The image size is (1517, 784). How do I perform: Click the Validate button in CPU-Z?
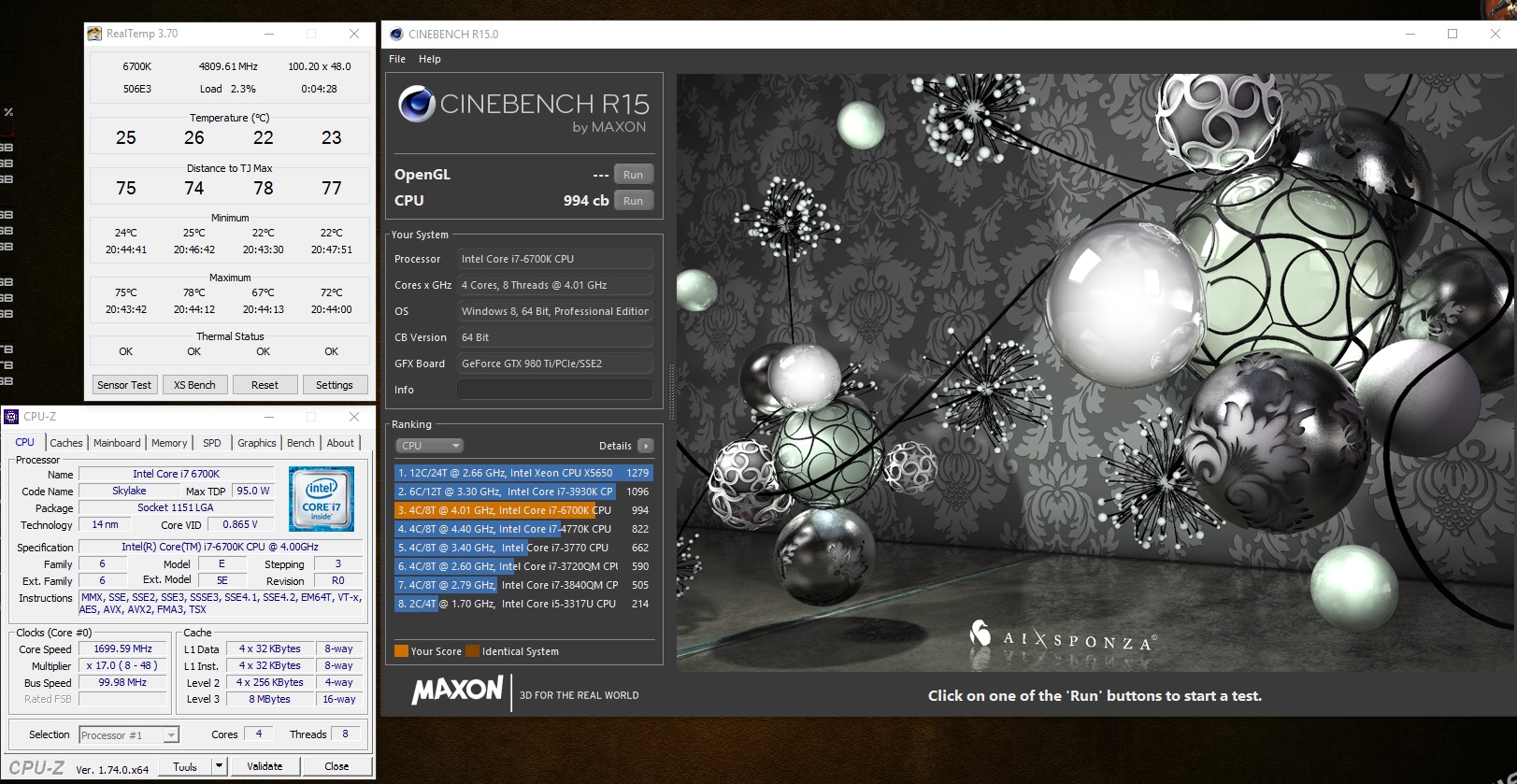265,766
